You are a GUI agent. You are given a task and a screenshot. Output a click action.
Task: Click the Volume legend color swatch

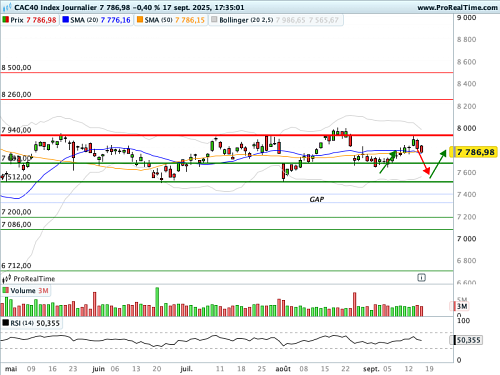[5, 290]
